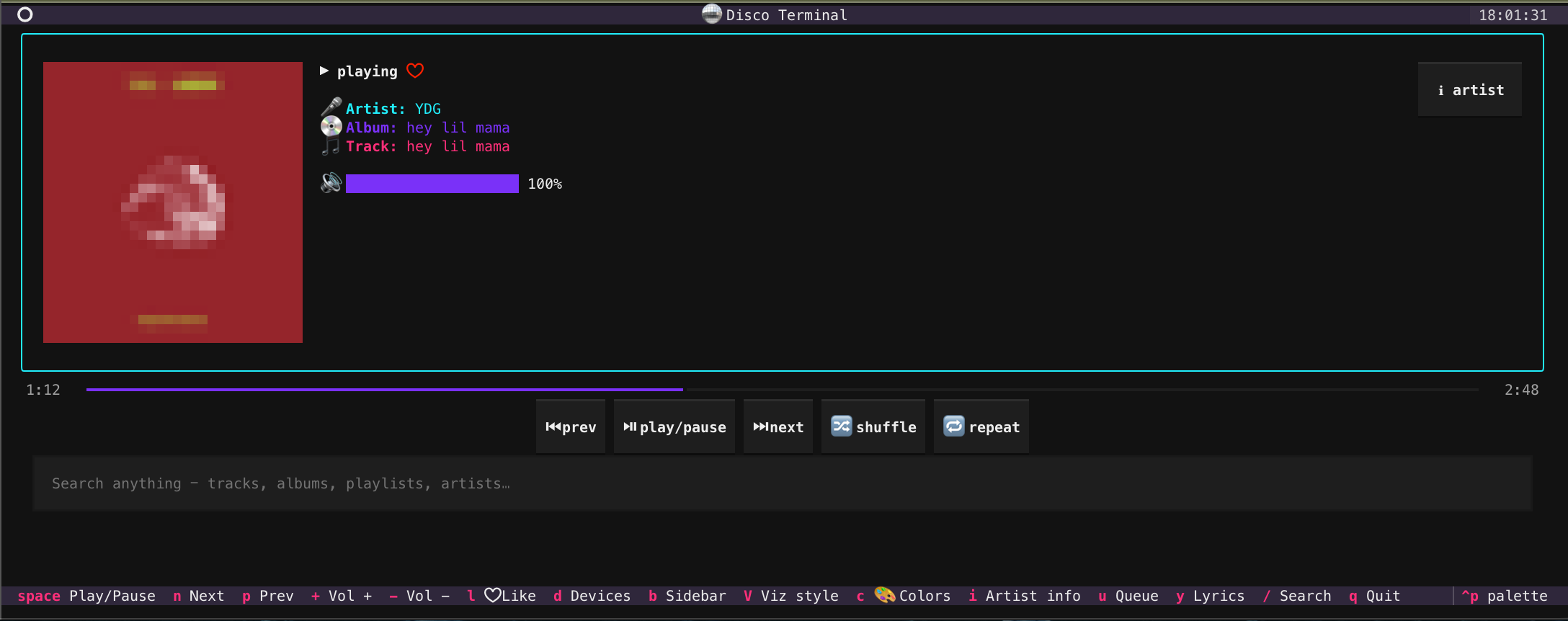
Task: Adjust the purple volume bar
Action: (432, 184)
